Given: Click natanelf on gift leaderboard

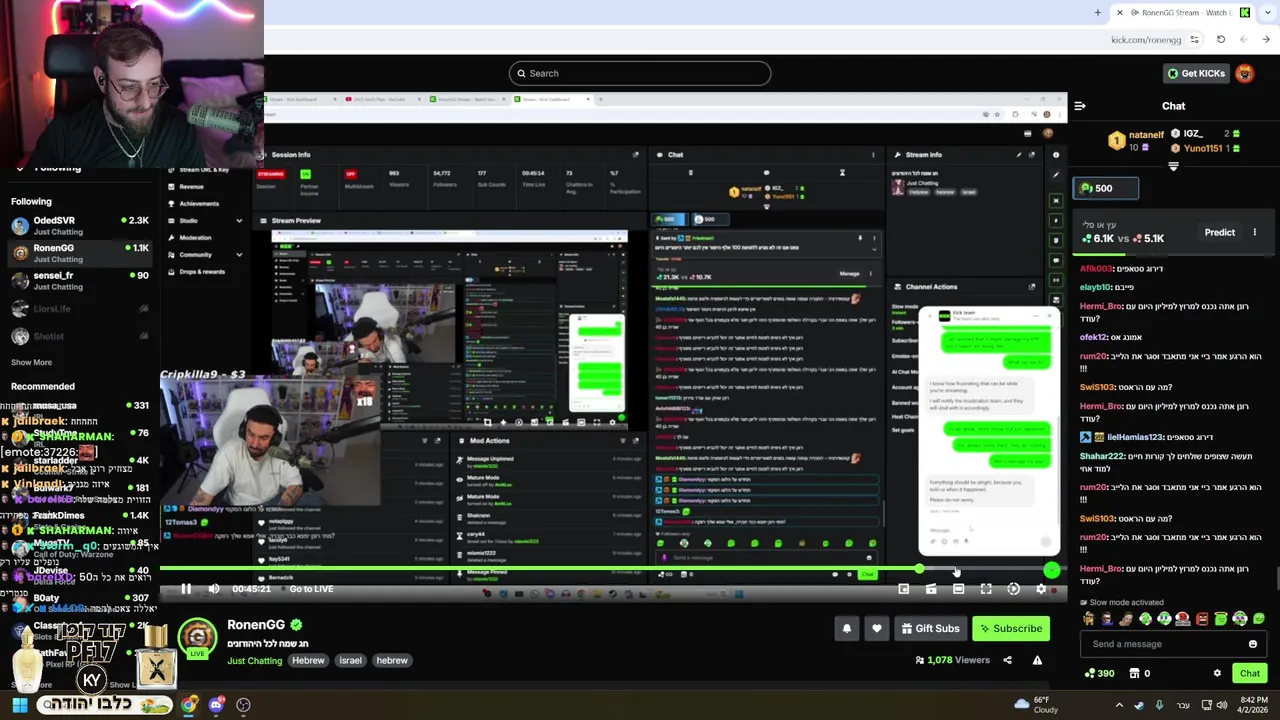Looking at the screenshot, I should (1146, 134).
